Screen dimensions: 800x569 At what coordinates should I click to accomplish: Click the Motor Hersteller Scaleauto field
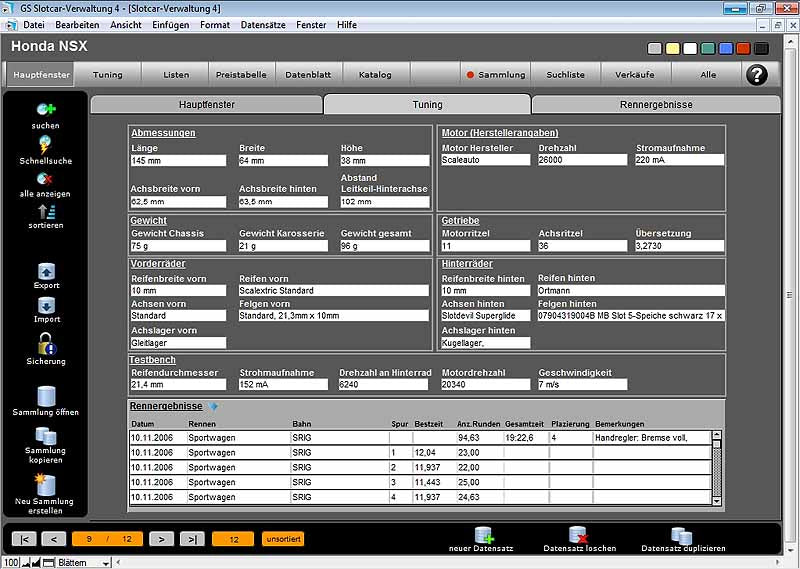pos(485,160)
